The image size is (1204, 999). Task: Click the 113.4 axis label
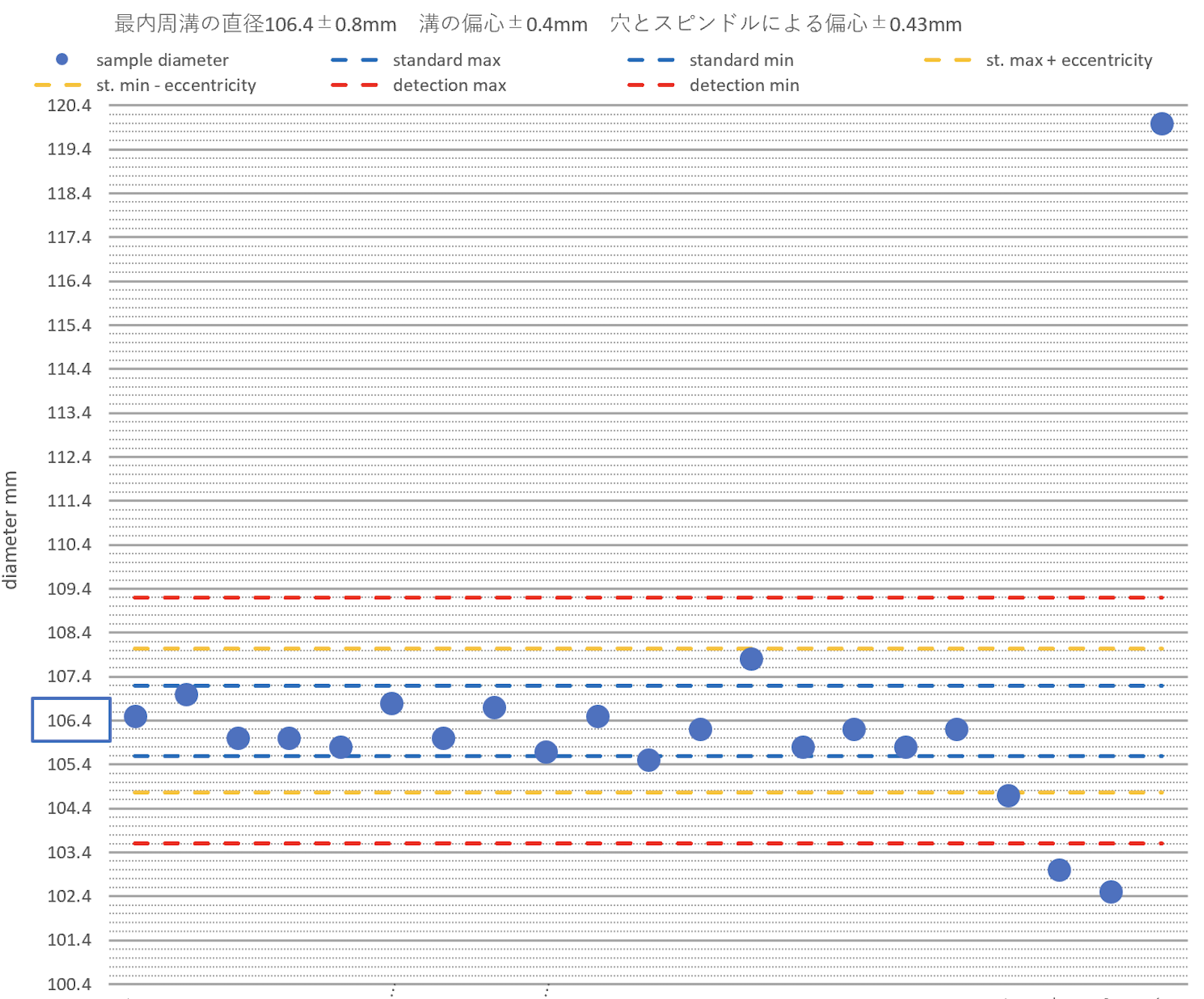(70, 412)
